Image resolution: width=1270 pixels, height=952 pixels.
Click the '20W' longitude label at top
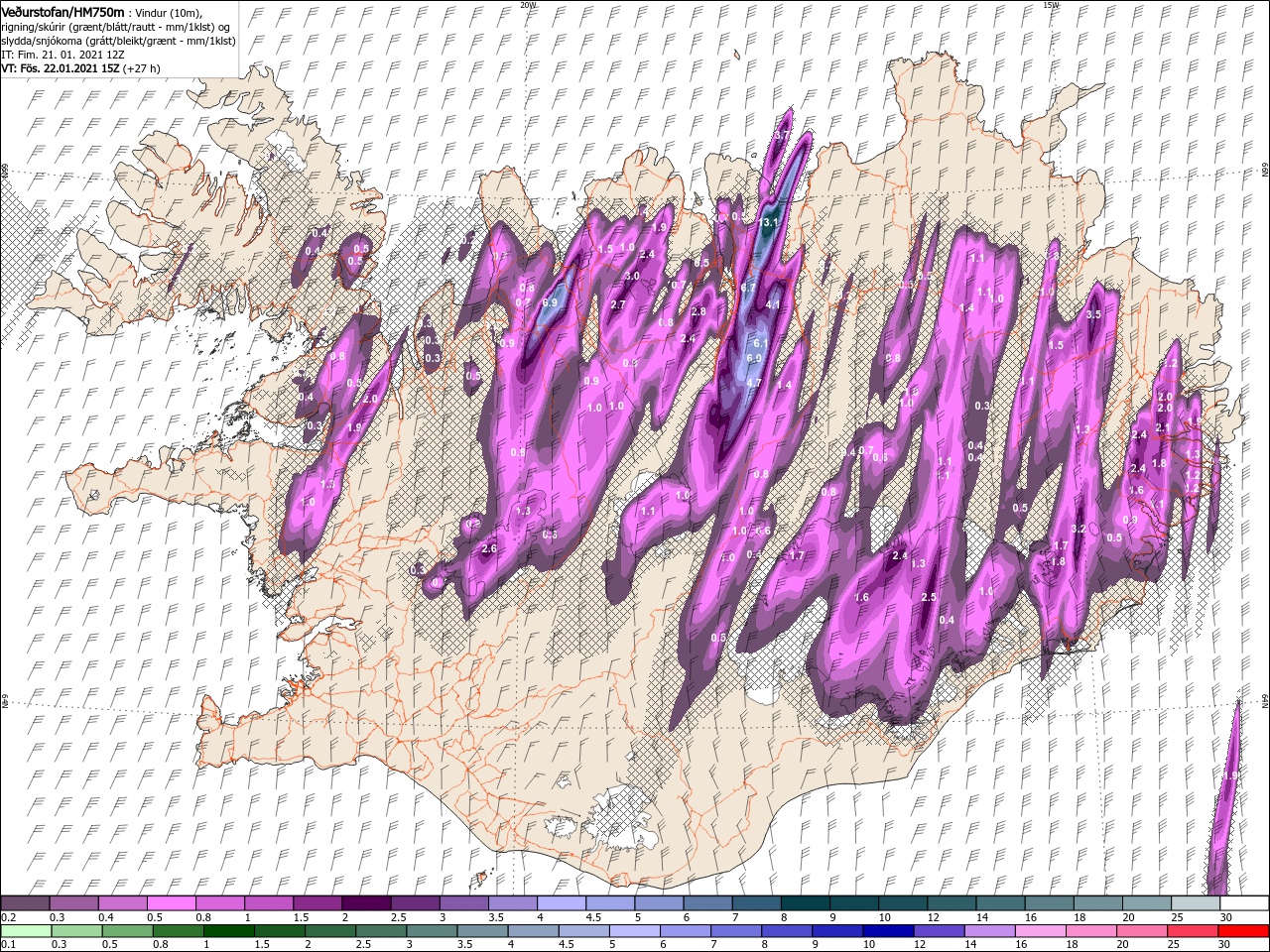coord(528,5)
